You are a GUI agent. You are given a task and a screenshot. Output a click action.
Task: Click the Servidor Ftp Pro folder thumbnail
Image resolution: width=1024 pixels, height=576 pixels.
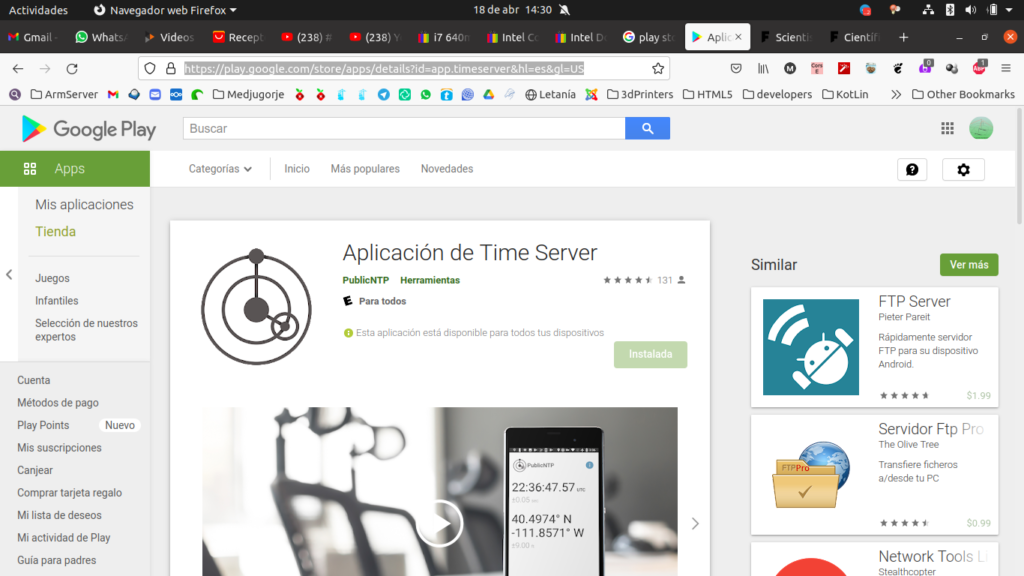[x=810, y=475]
